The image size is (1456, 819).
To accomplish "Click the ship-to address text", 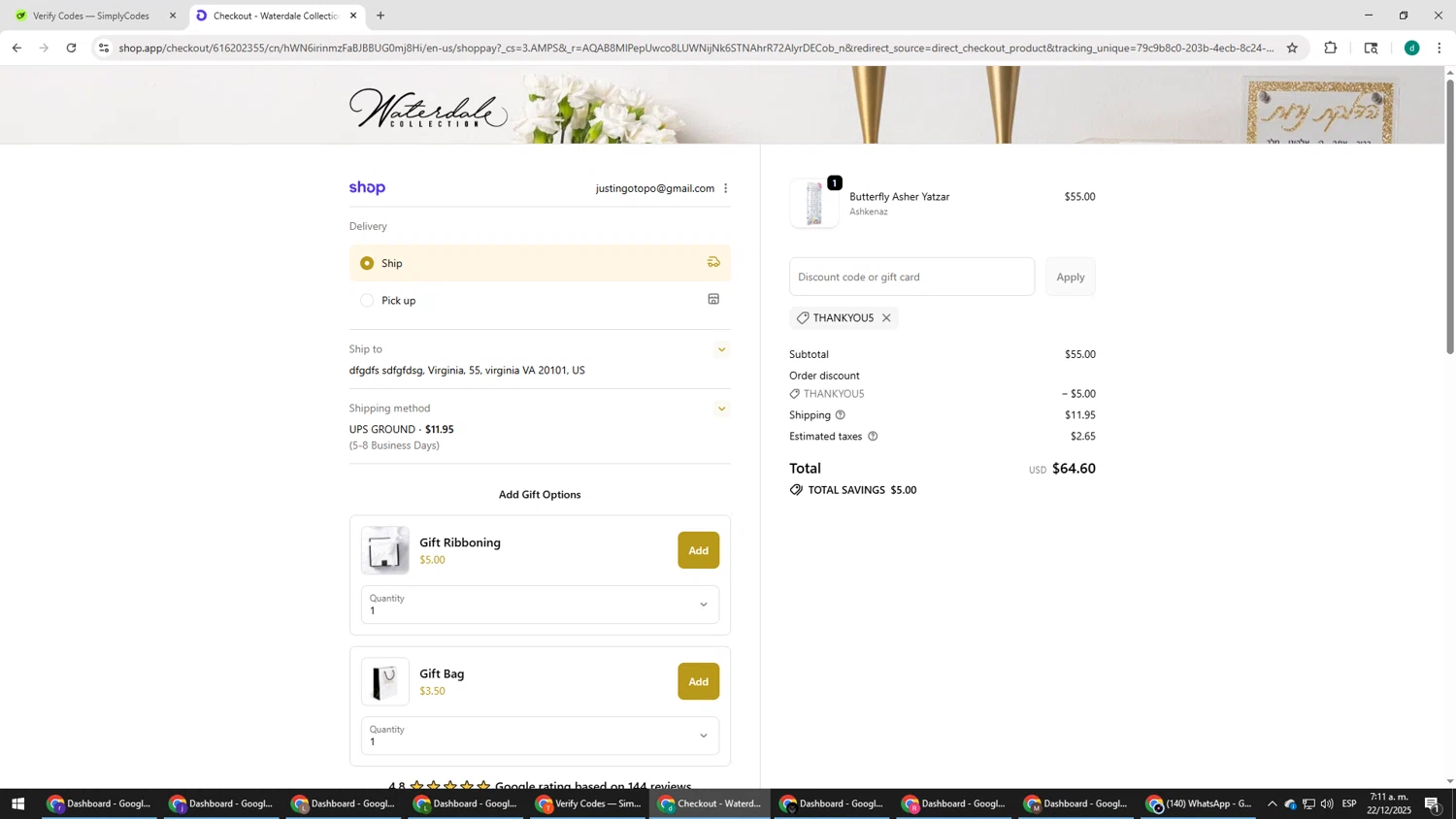I will point(467,371).
